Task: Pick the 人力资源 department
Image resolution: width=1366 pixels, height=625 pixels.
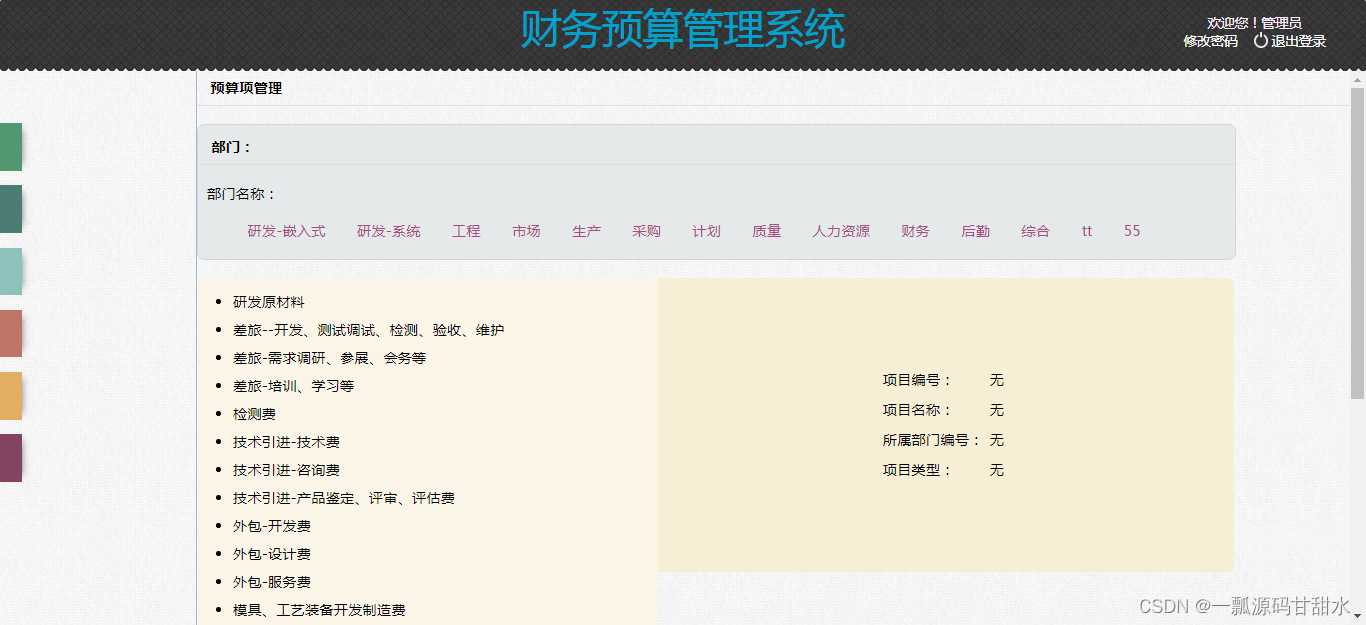Action: coord(841,231)
